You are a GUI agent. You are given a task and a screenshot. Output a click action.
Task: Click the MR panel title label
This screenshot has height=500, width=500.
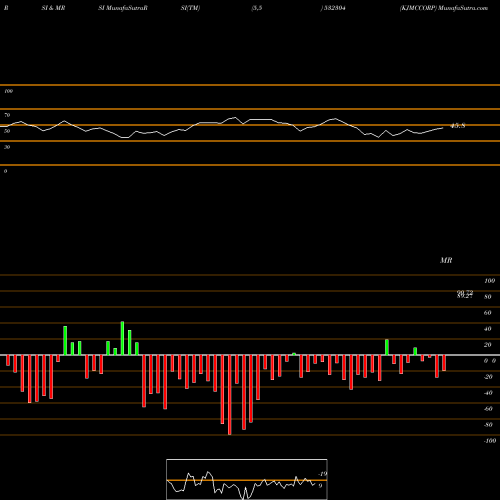pos(446,260)
